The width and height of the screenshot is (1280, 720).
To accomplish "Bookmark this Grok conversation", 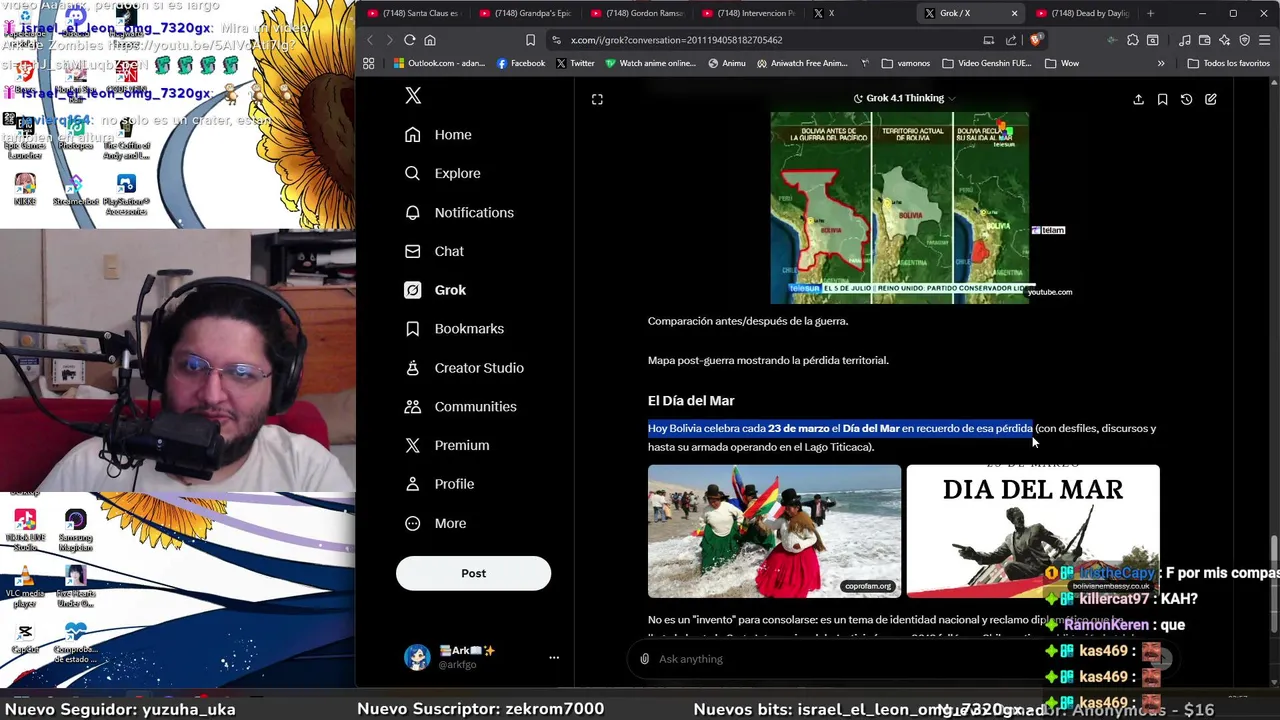I will click(1162, 99).
